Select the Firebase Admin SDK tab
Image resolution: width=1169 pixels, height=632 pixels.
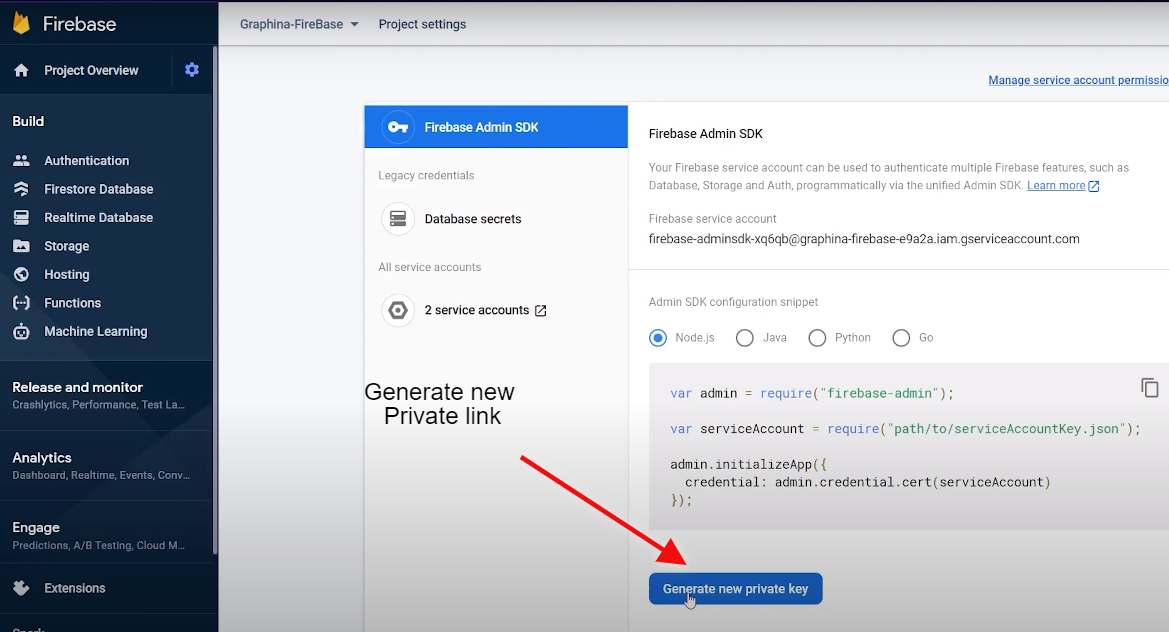pyautogui.click(x=496, y=127)
